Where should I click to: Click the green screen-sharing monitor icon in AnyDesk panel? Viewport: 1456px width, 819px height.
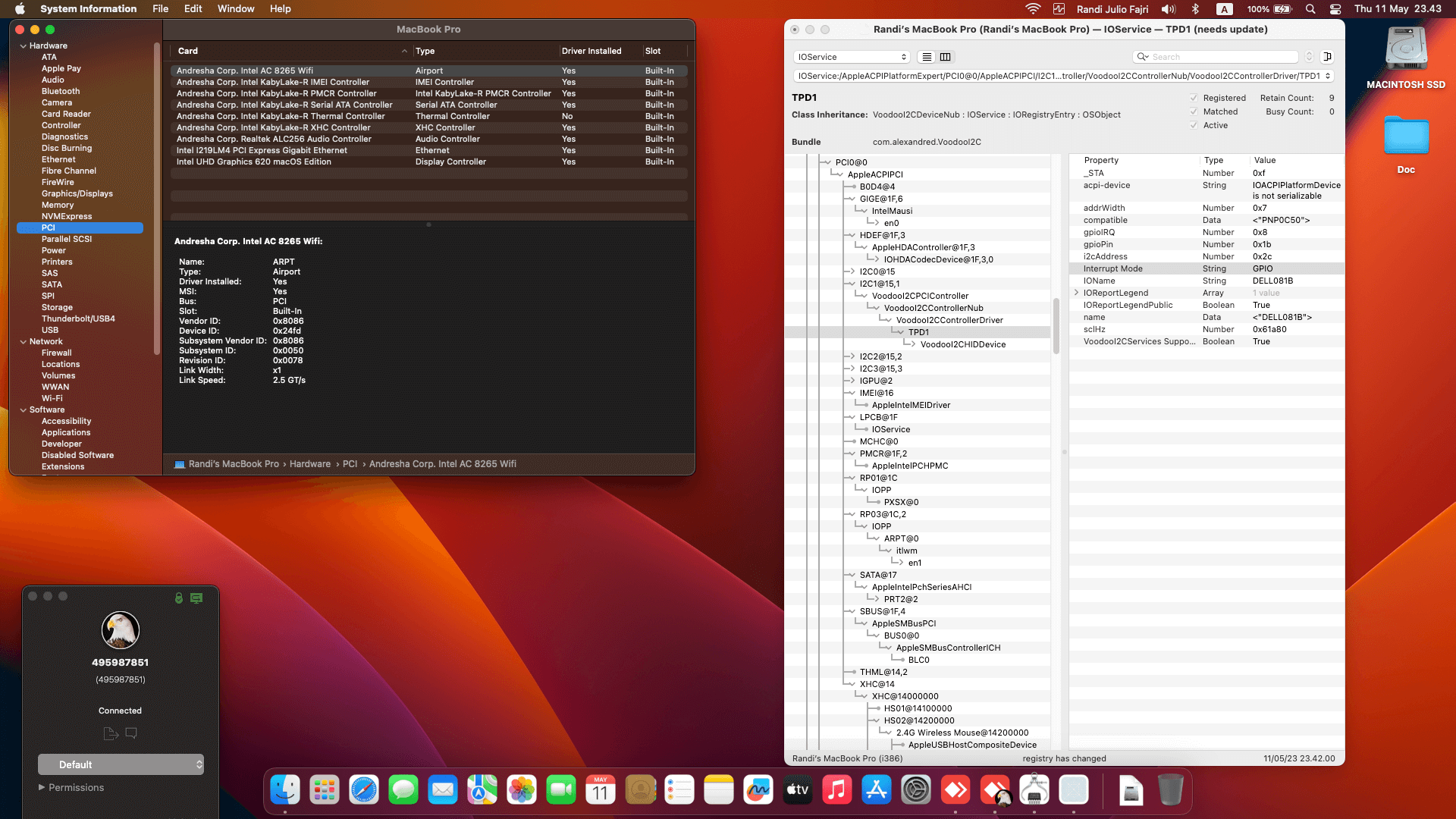(x=196, y=598)
